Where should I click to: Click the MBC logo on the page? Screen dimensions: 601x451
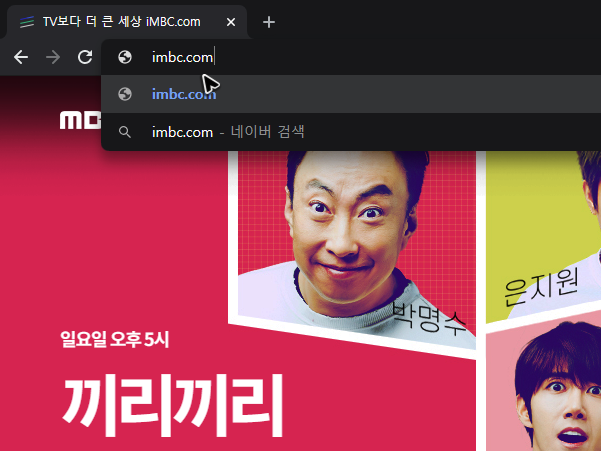tap(80, 120)
